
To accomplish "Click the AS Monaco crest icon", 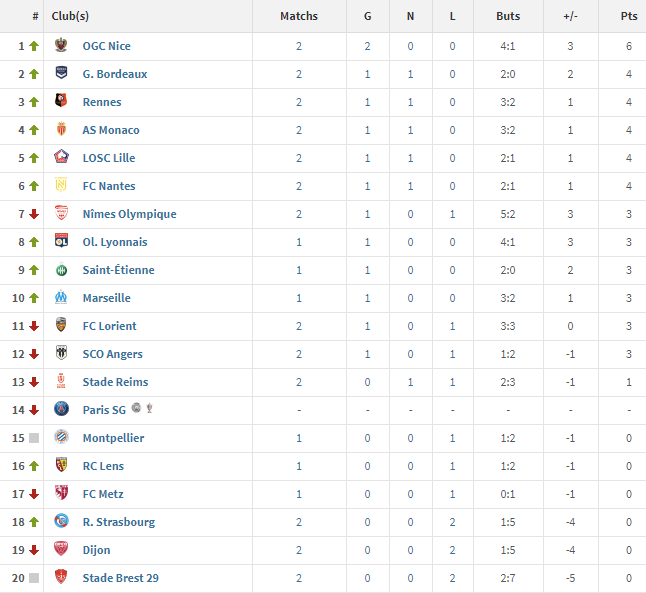I will 61,129.
